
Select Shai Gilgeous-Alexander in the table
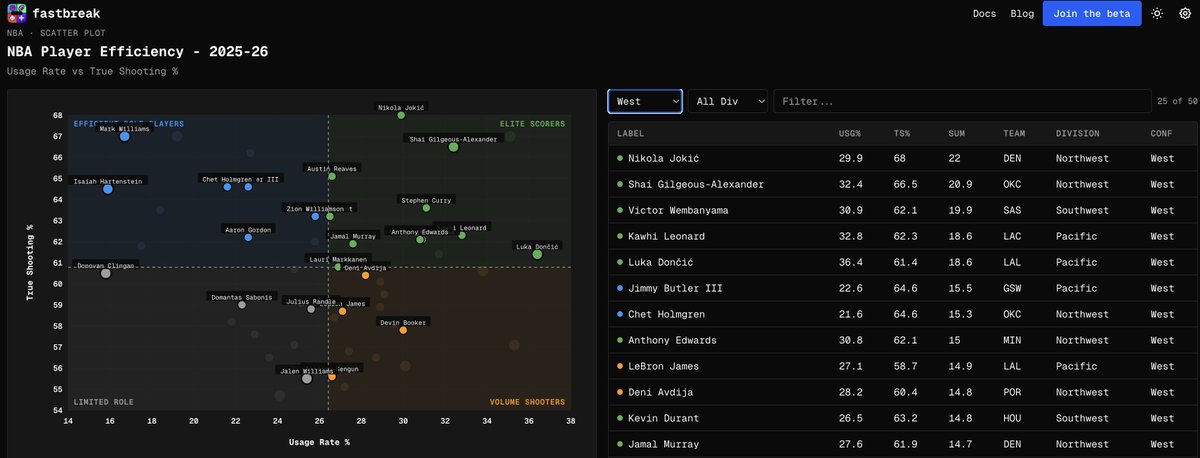[696, 185]
